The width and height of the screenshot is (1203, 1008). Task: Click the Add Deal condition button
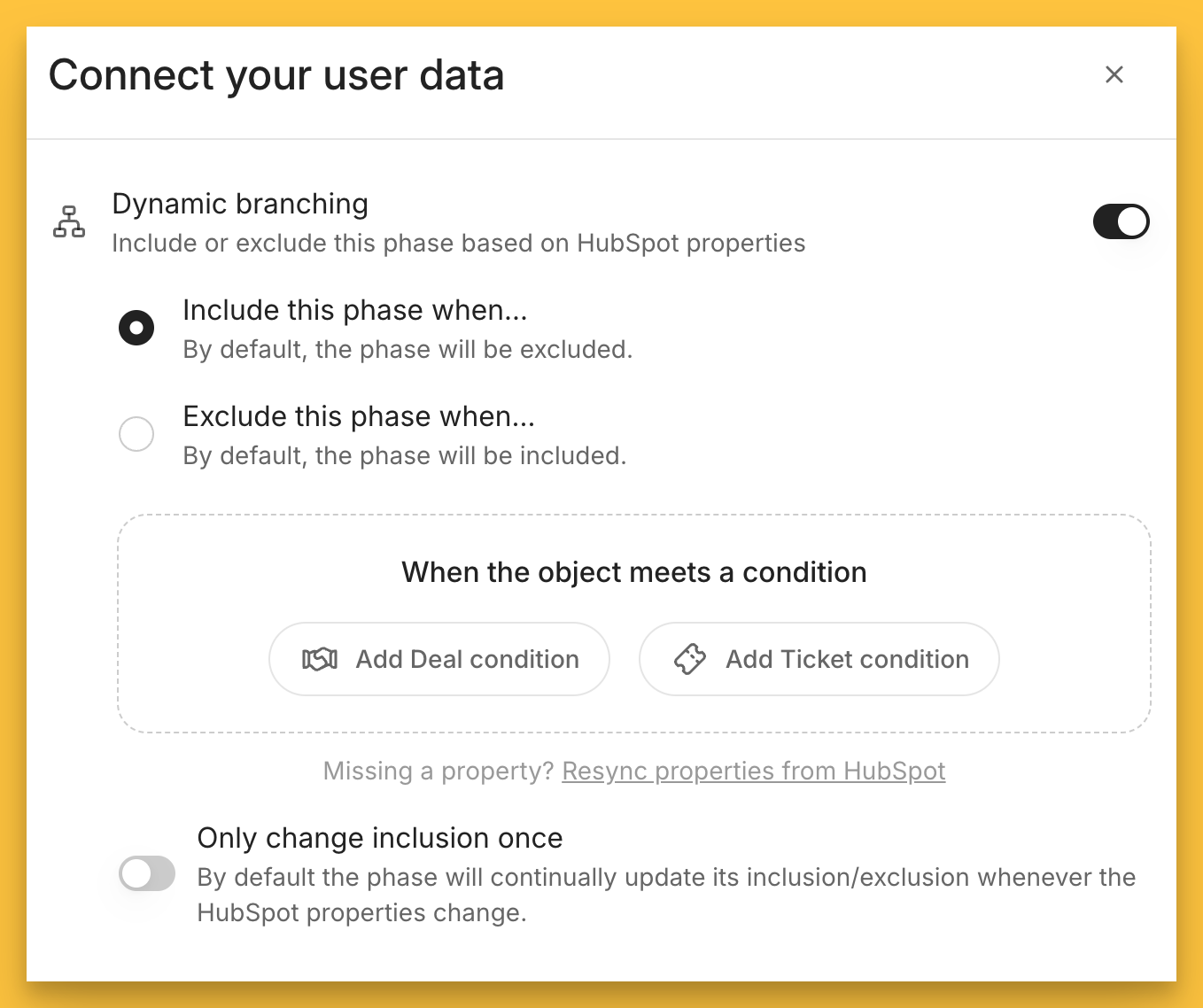[x=439, y=659]
